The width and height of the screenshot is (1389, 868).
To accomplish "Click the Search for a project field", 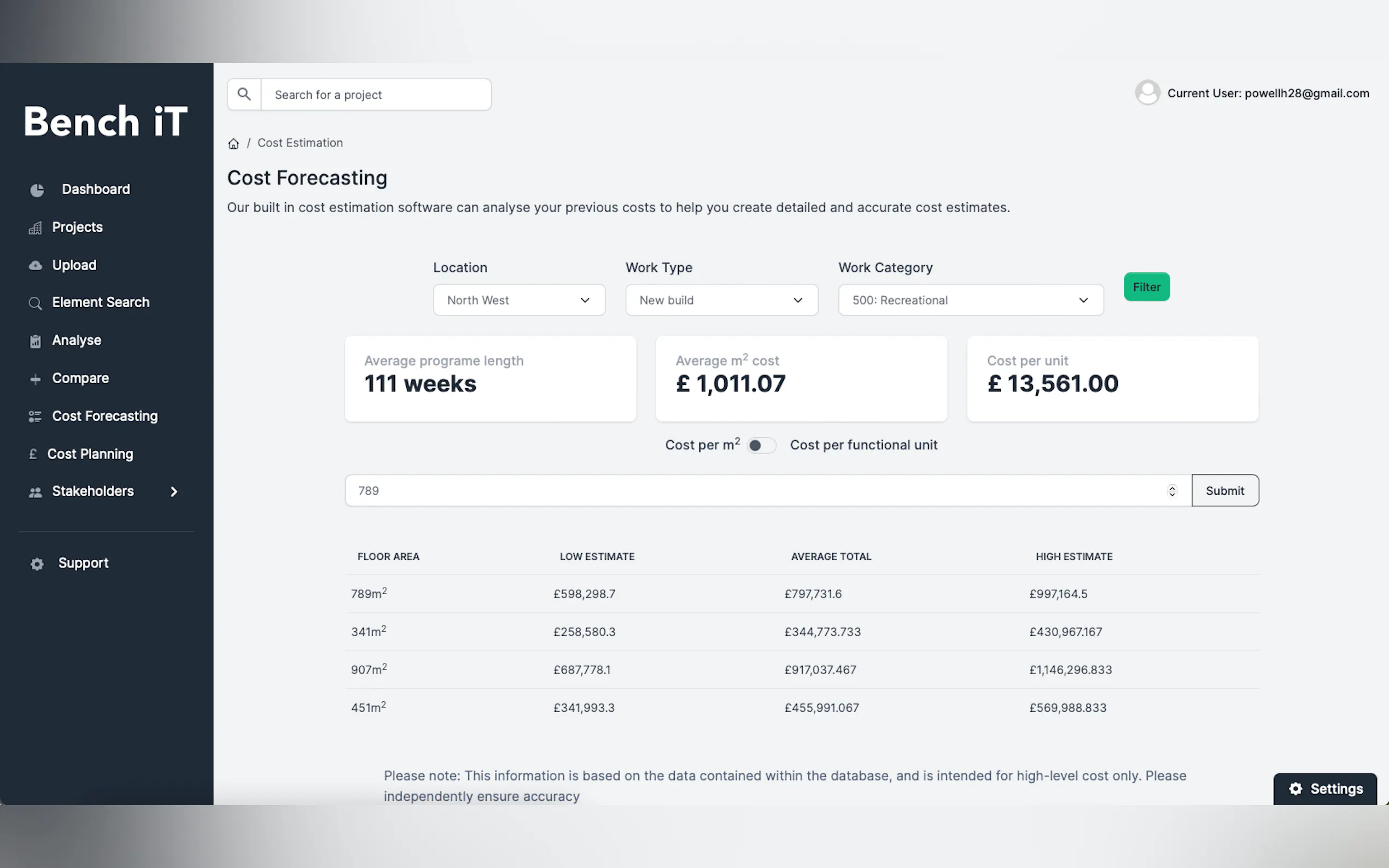I will click(376, 95).
